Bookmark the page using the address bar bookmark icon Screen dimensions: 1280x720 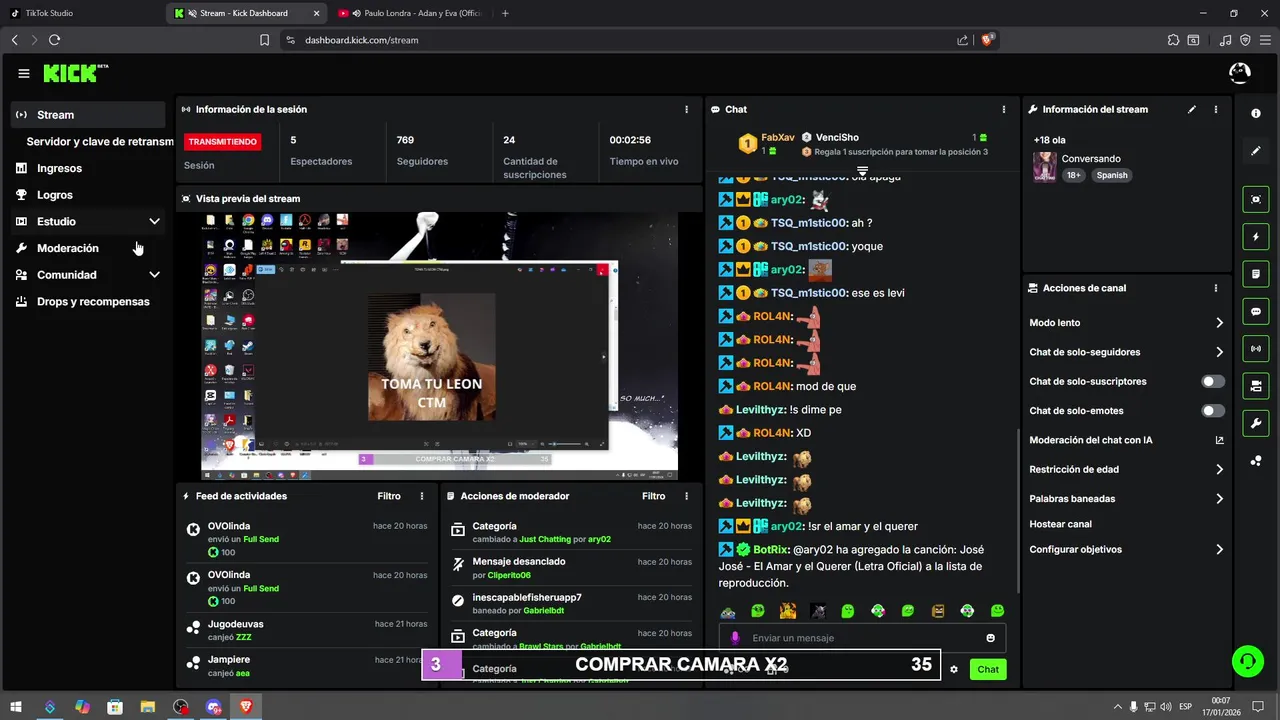coord(264,40)
